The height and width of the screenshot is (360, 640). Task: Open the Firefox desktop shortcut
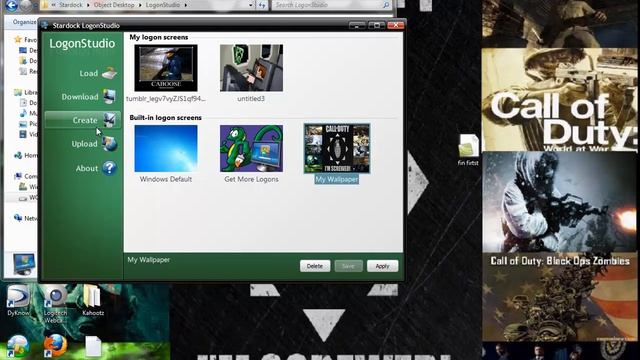(x=55, y=346)
